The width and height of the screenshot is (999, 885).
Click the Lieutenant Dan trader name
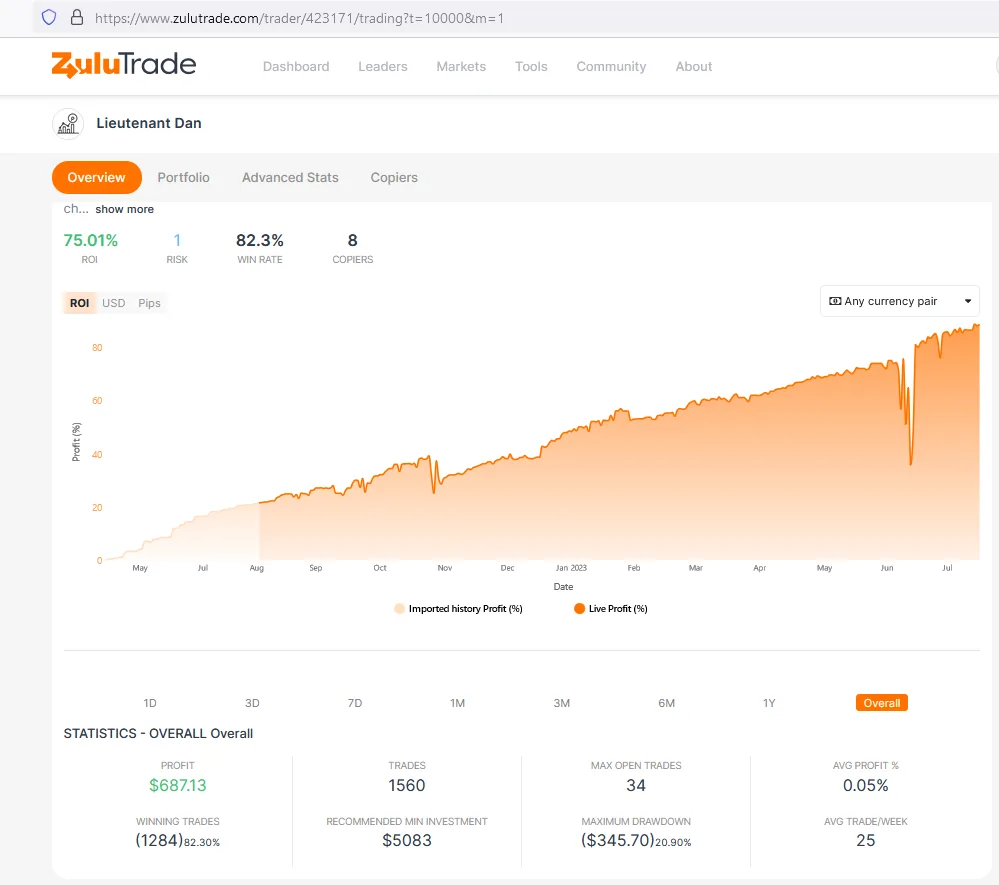[149, 123]
